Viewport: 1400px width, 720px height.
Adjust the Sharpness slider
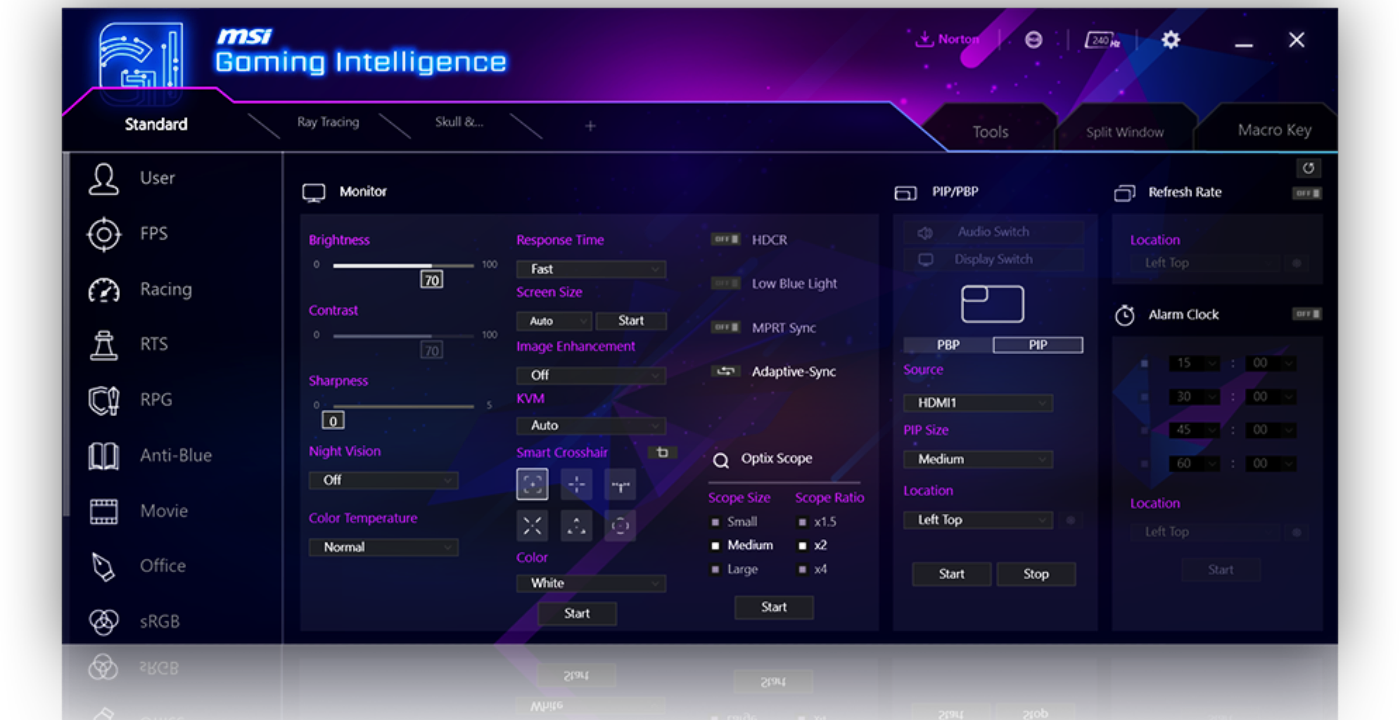coord(404,406)
